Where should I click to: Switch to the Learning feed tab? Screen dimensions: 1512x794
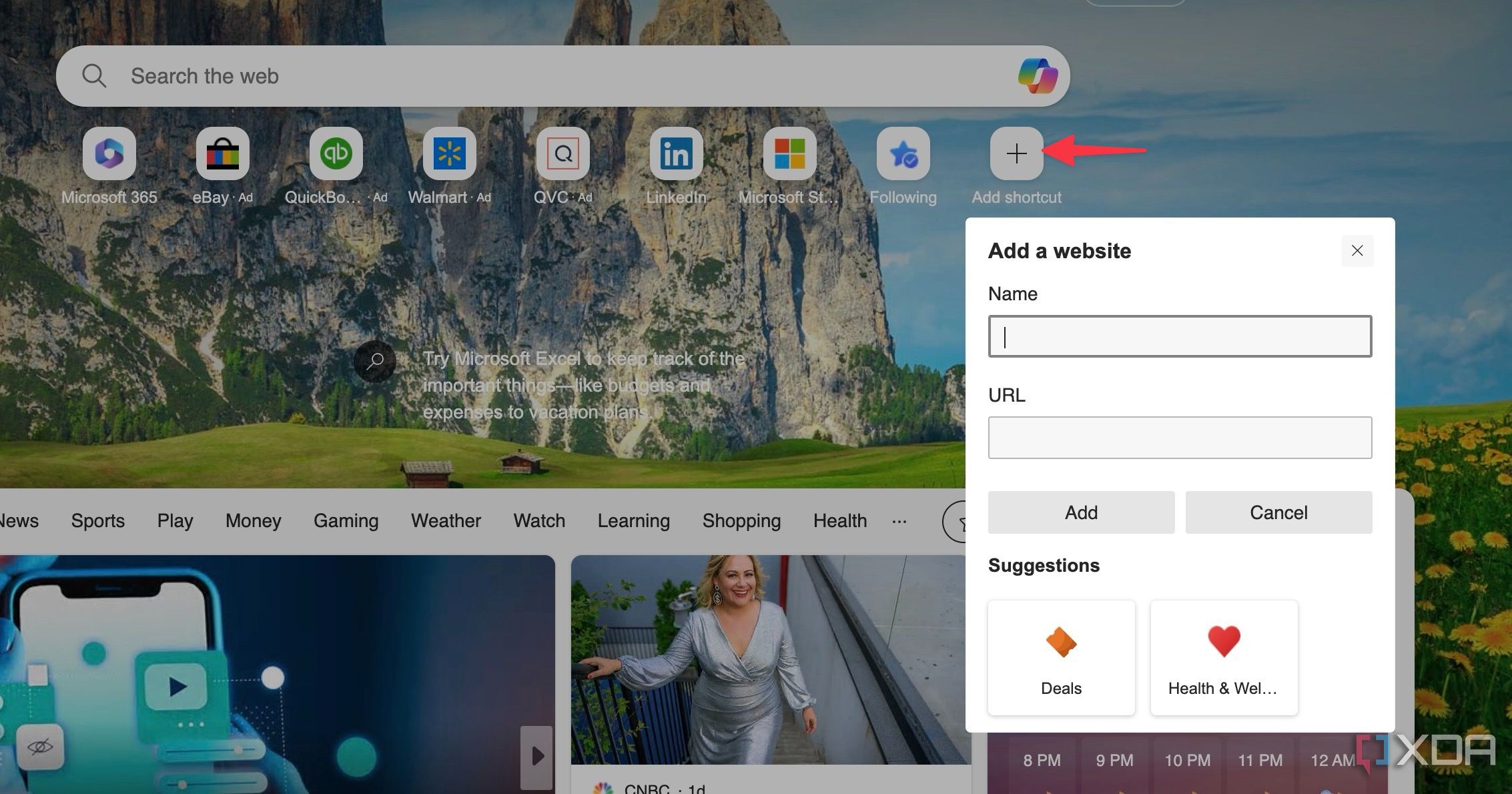pyautogui.click(x=633, y=520)
